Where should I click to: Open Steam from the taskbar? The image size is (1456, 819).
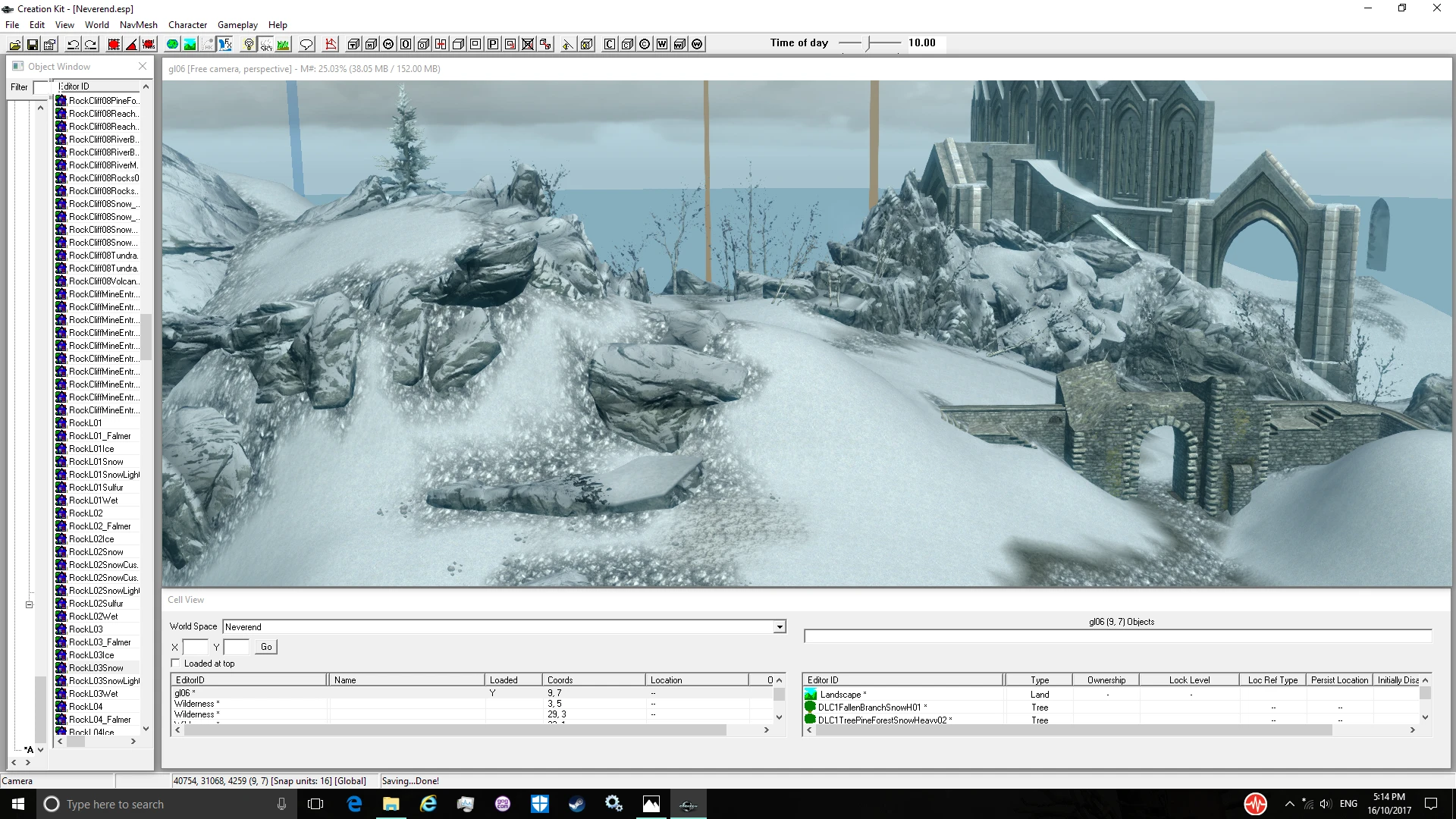click(x=577, y=804)
